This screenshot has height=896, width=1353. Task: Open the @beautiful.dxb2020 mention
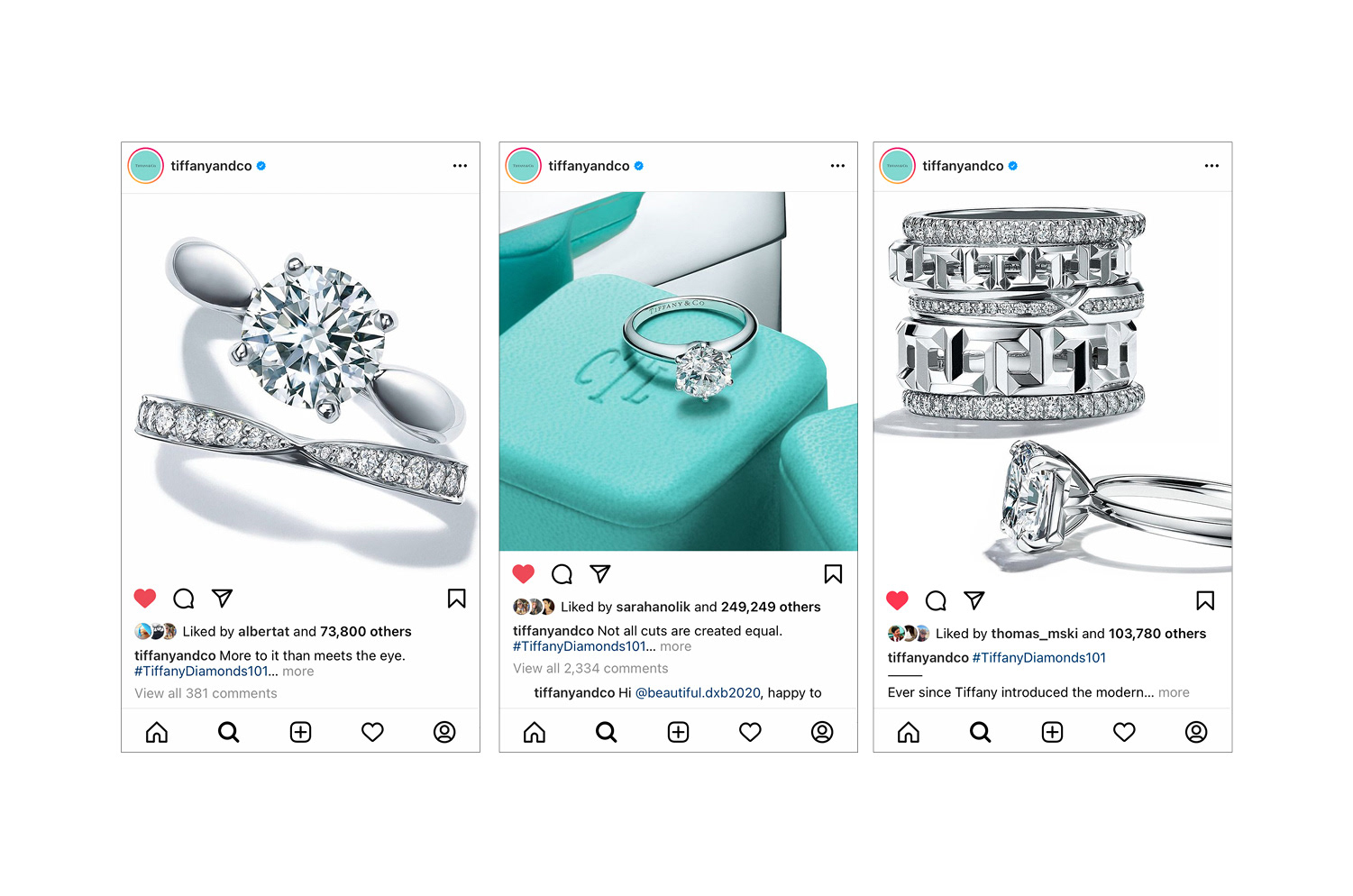pyautogui.click(x=698, y=692)
